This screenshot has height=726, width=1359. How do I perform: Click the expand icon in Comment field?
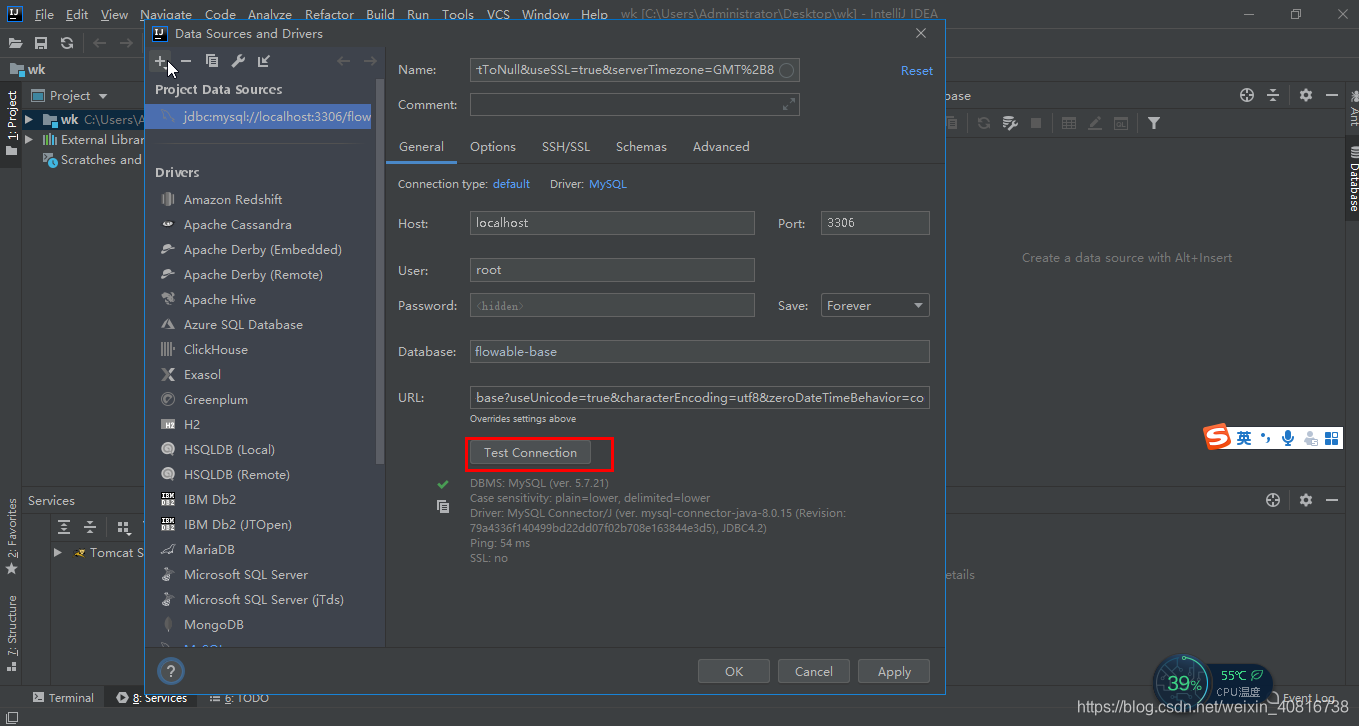788,104
